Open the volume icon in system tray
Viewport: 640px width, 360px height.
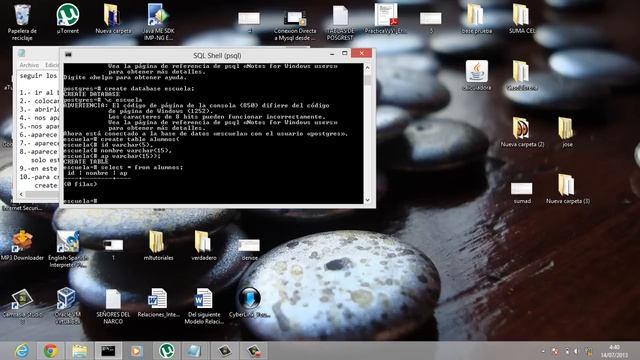(x=576, y=351)
